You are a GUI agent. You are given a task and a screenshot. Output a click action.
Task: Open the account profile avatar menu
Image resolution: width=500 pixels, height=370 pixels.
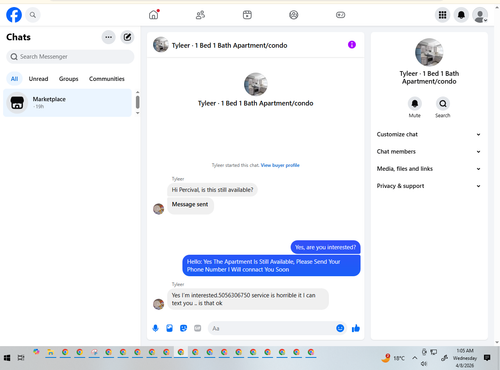pyautogui.click(x=480, y=15)
